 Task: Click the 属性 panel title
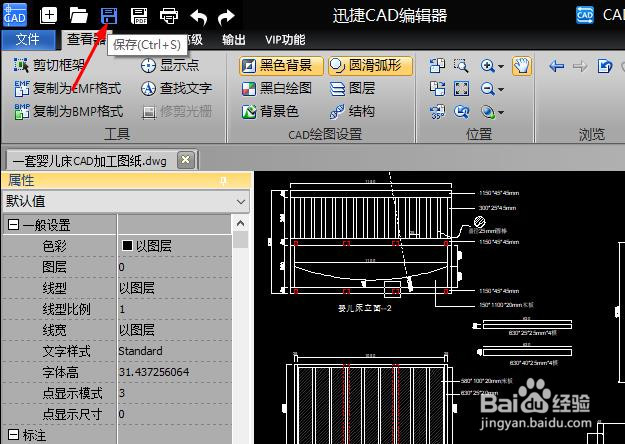pyautogui.click(x=21, y=181)
